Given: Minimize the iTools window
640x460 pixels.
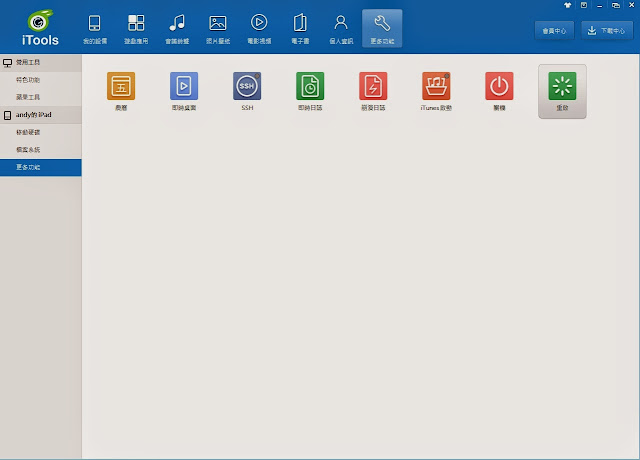Looking at the screenshot, I should coord(599,5).
